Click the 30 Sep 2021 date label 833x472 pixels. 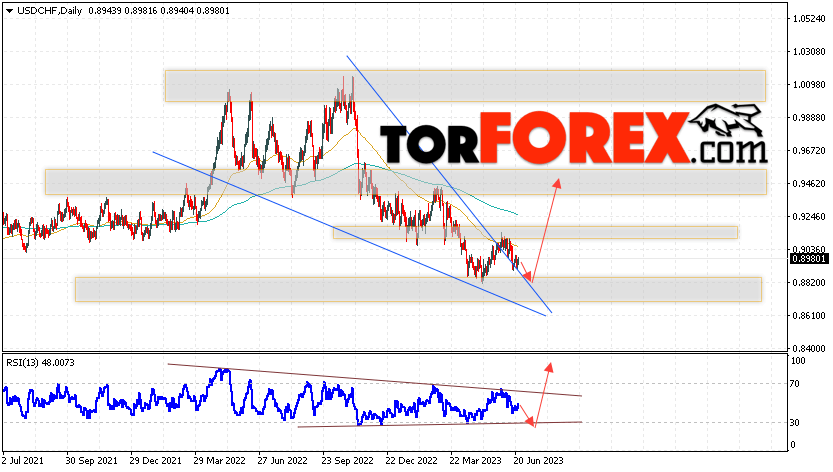click(x=91, y=460)
